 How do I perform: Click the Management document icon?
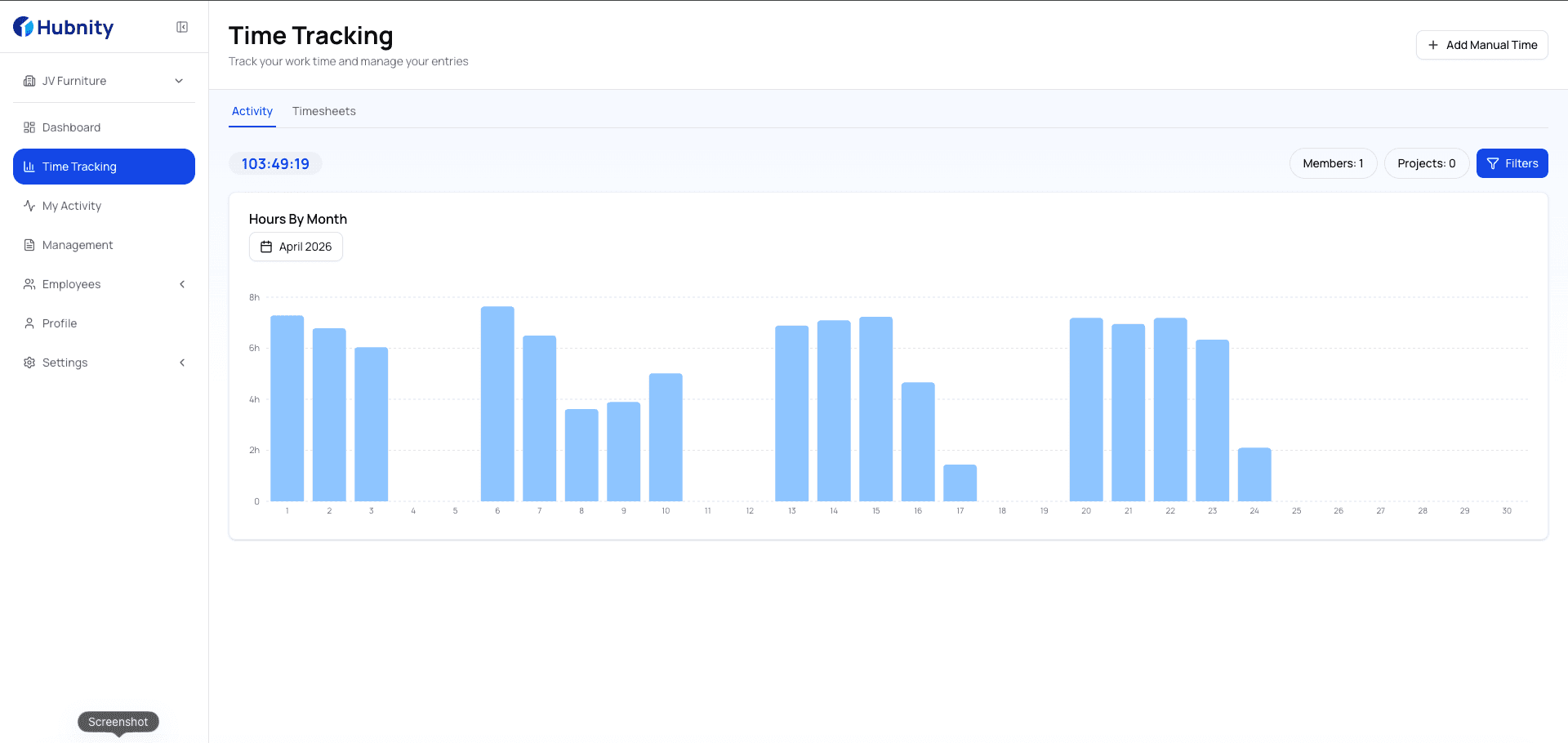(29, 245)
